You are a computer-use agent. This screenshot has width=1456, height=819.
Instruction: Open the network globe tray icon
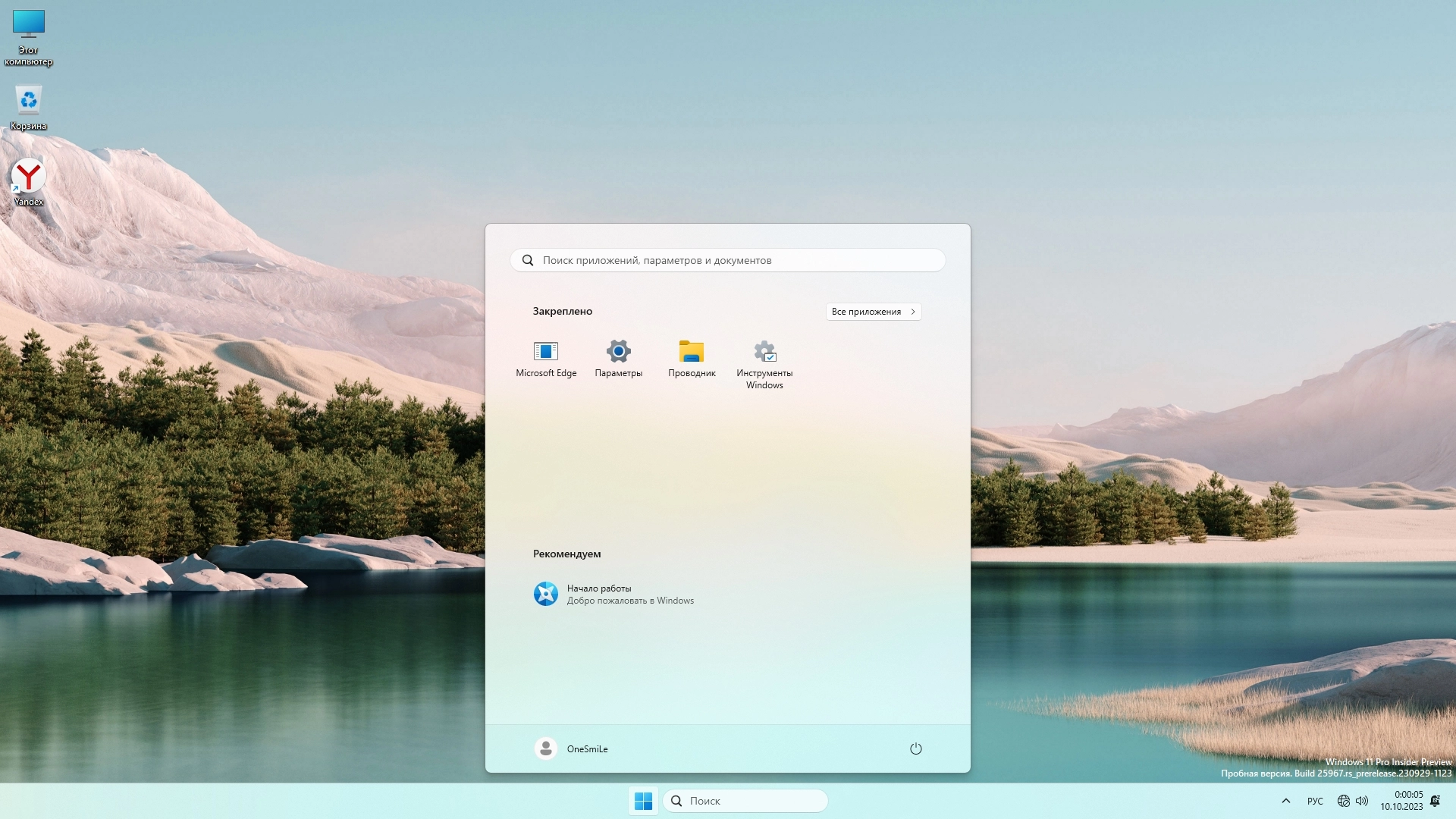point(1343,801)
